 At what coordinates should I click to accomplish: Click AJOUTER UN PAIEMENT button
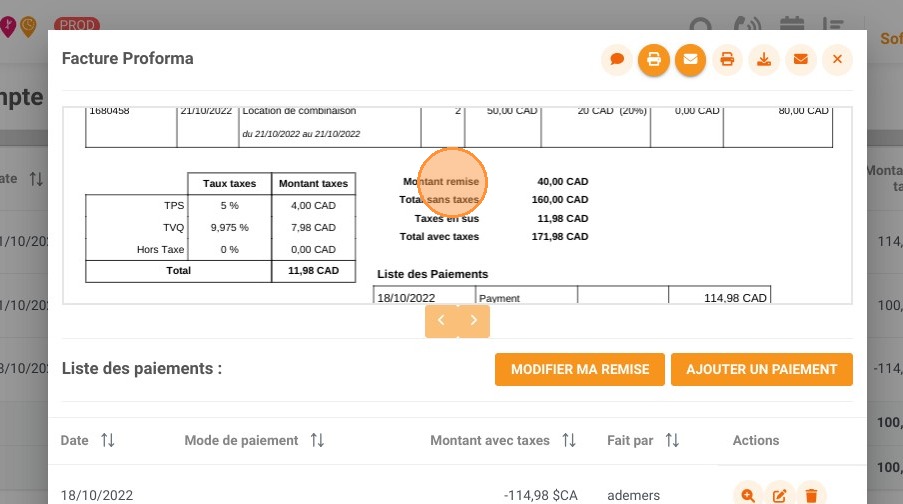point(761,369)
